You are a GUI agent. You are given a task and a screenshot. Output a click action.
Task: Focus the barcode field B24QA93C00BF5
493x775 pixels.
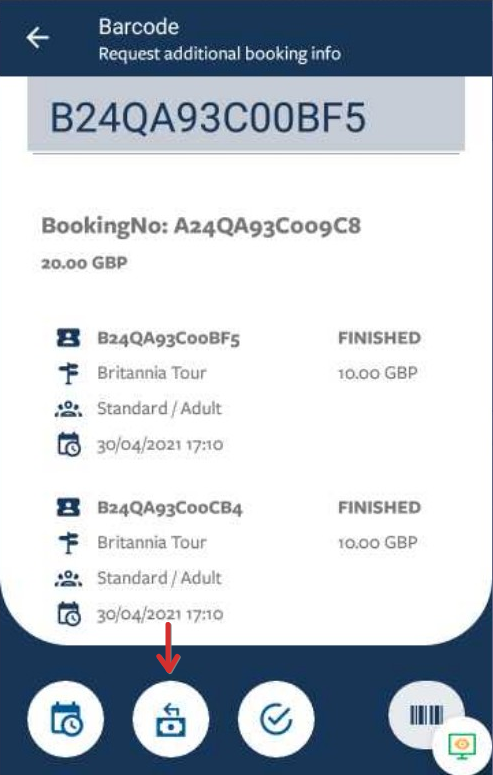[x=246, y=114]
